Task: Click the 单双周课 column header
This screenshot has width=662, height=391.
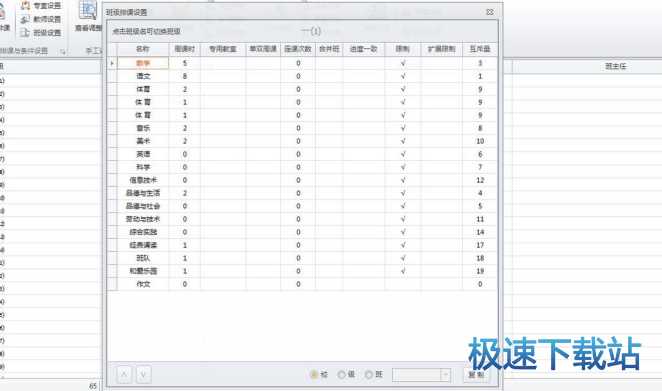Action: coord(263,49)
